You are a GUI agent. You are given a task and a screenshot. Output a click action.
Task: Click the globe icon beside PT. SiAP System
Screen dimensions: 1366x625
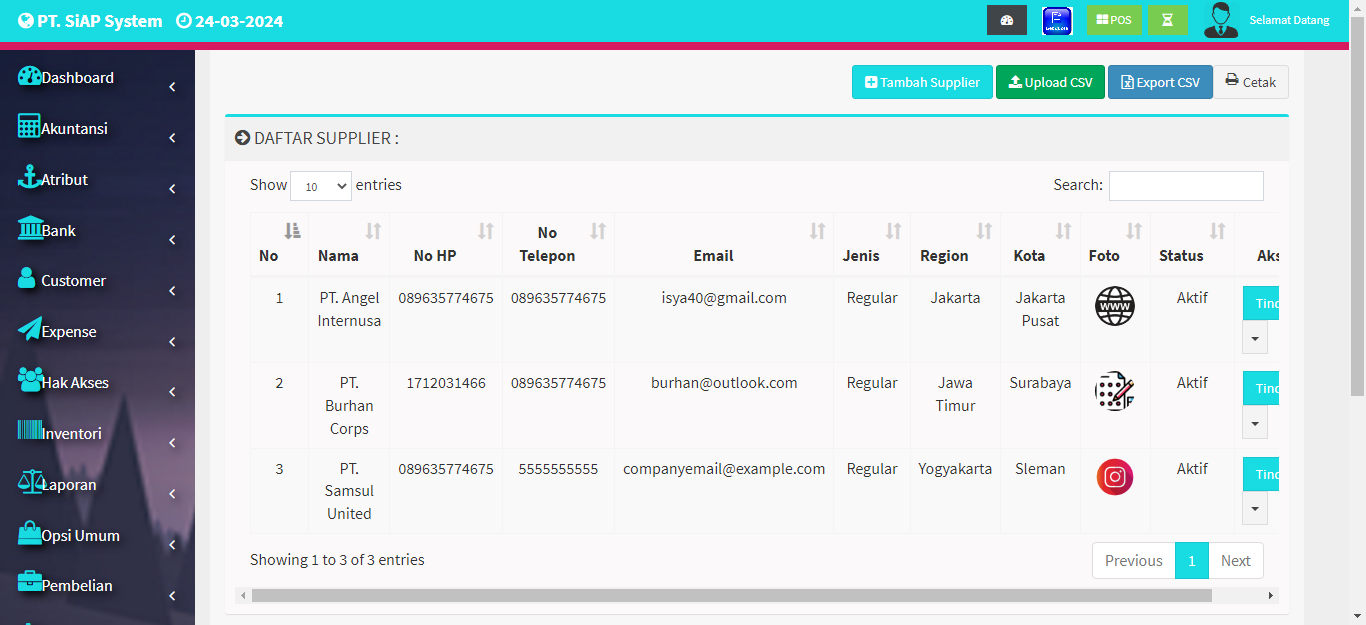(x=25, y=21)
